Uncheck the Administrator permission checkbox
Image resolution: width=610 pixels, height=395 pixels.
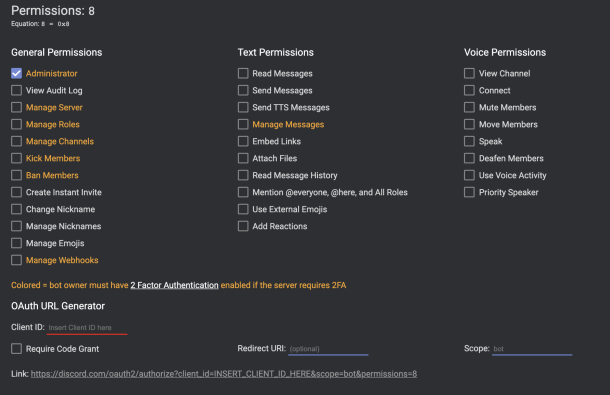pyautogui.click(x=16, y=73)
